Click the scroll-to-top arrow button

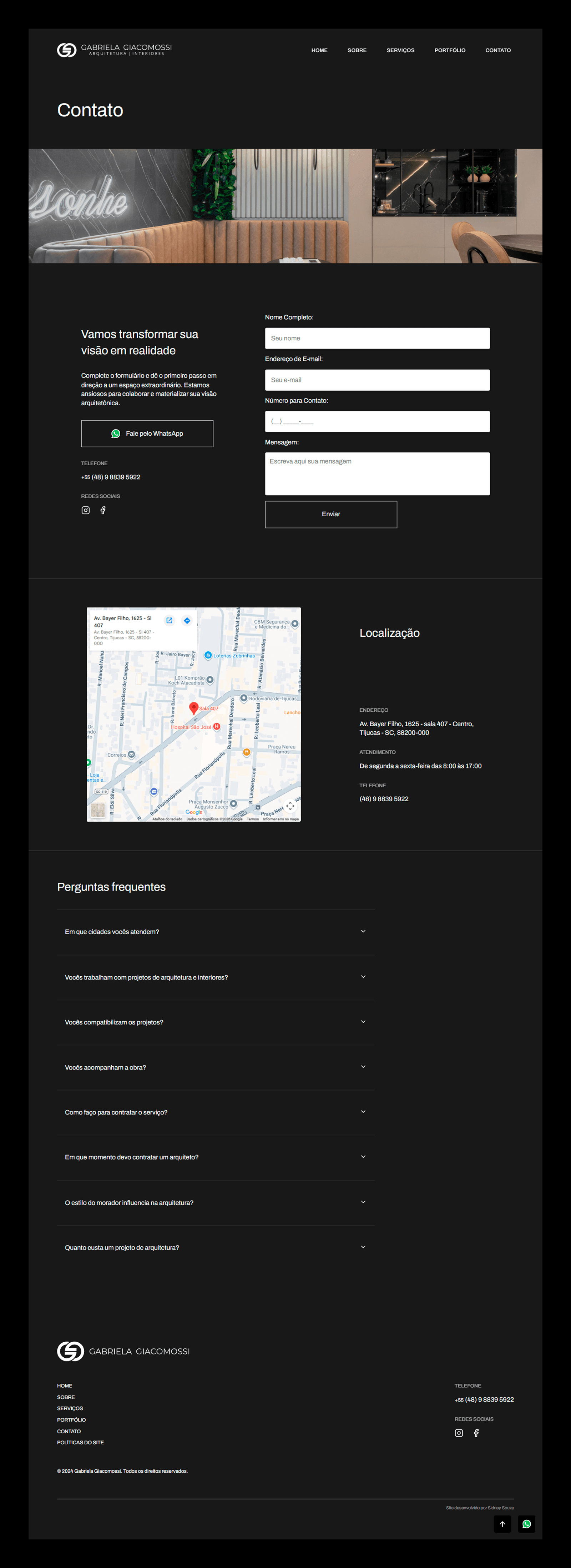pyautogui.click(x=502, y=1524)
